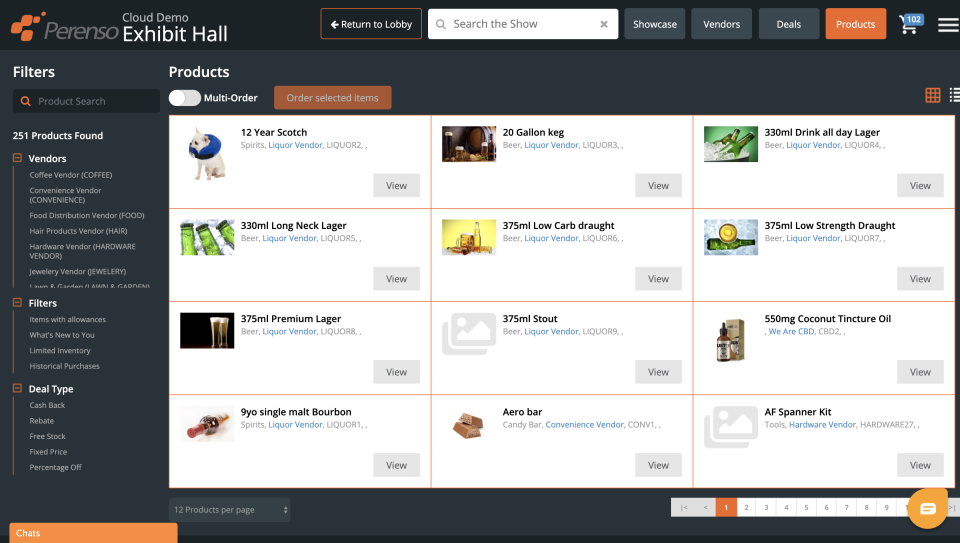Select Historical Purchases filter
960x543 pixels.
pyautogui.click(x=64, y=366)
